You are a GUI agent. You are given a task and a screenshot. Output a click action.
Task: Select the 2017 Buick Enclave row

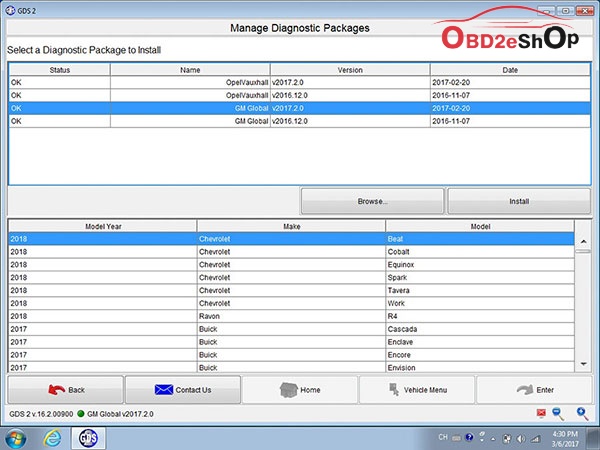pos(291,342)
